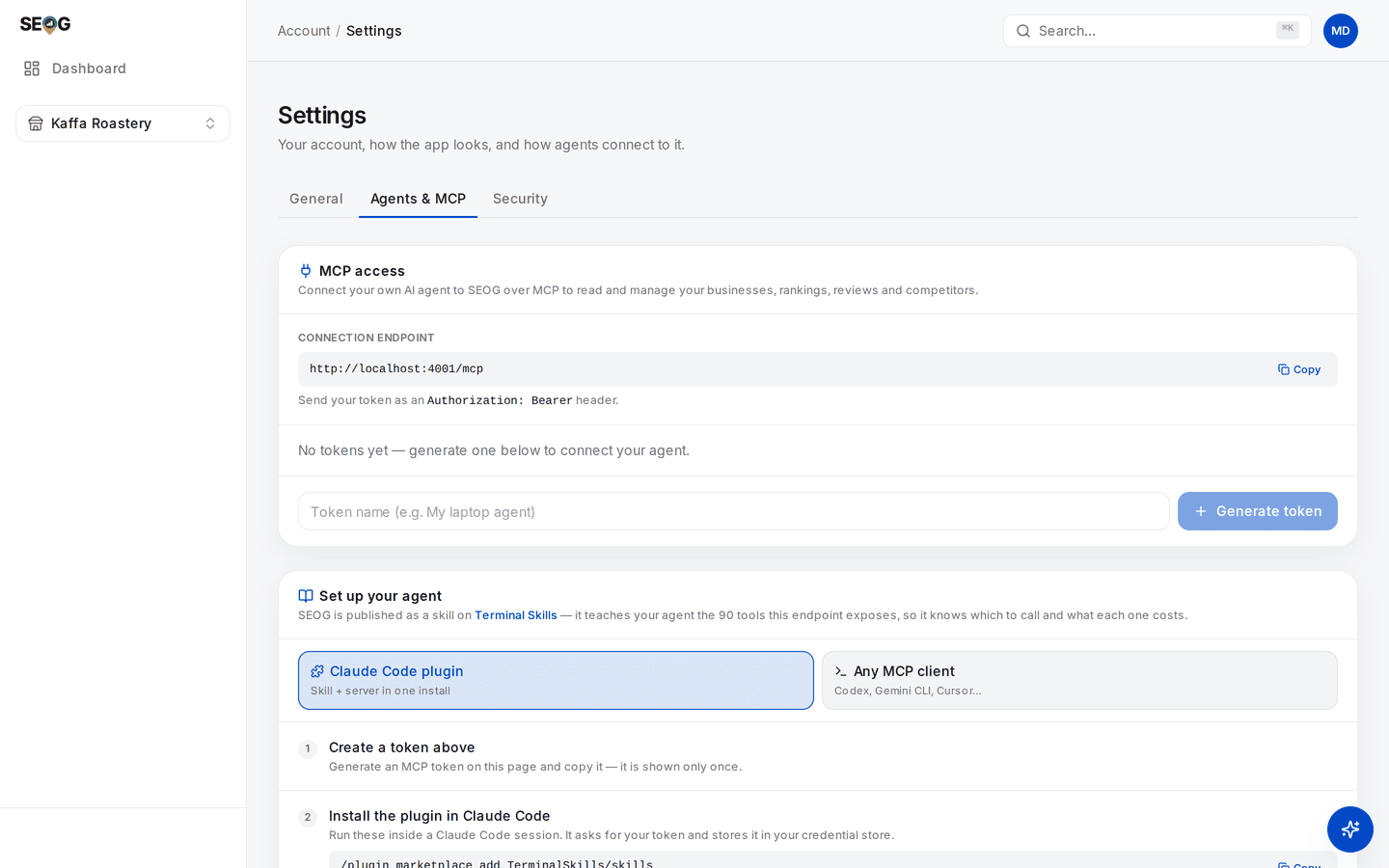Copy the connection endpoint URL
Image resolution: width=1389 pixels, height=868 pixels.
pyautogui.click(x=1299, y=369)
